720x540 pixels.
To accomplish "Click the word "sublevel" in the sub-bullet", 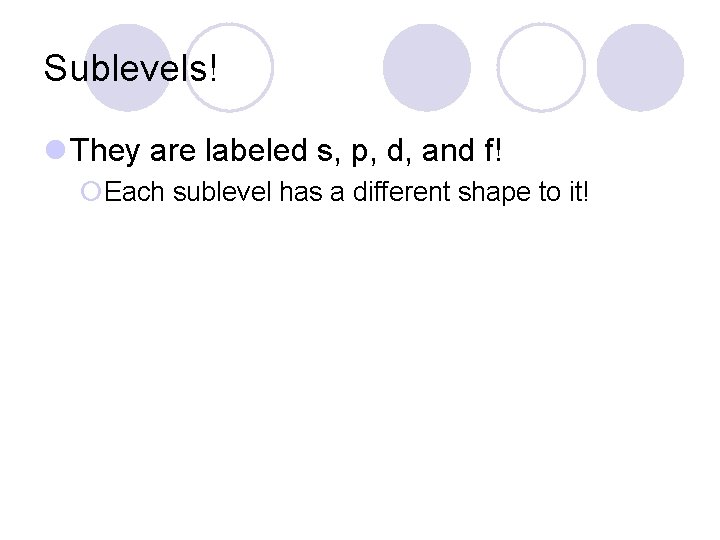I will click(222, 191).
